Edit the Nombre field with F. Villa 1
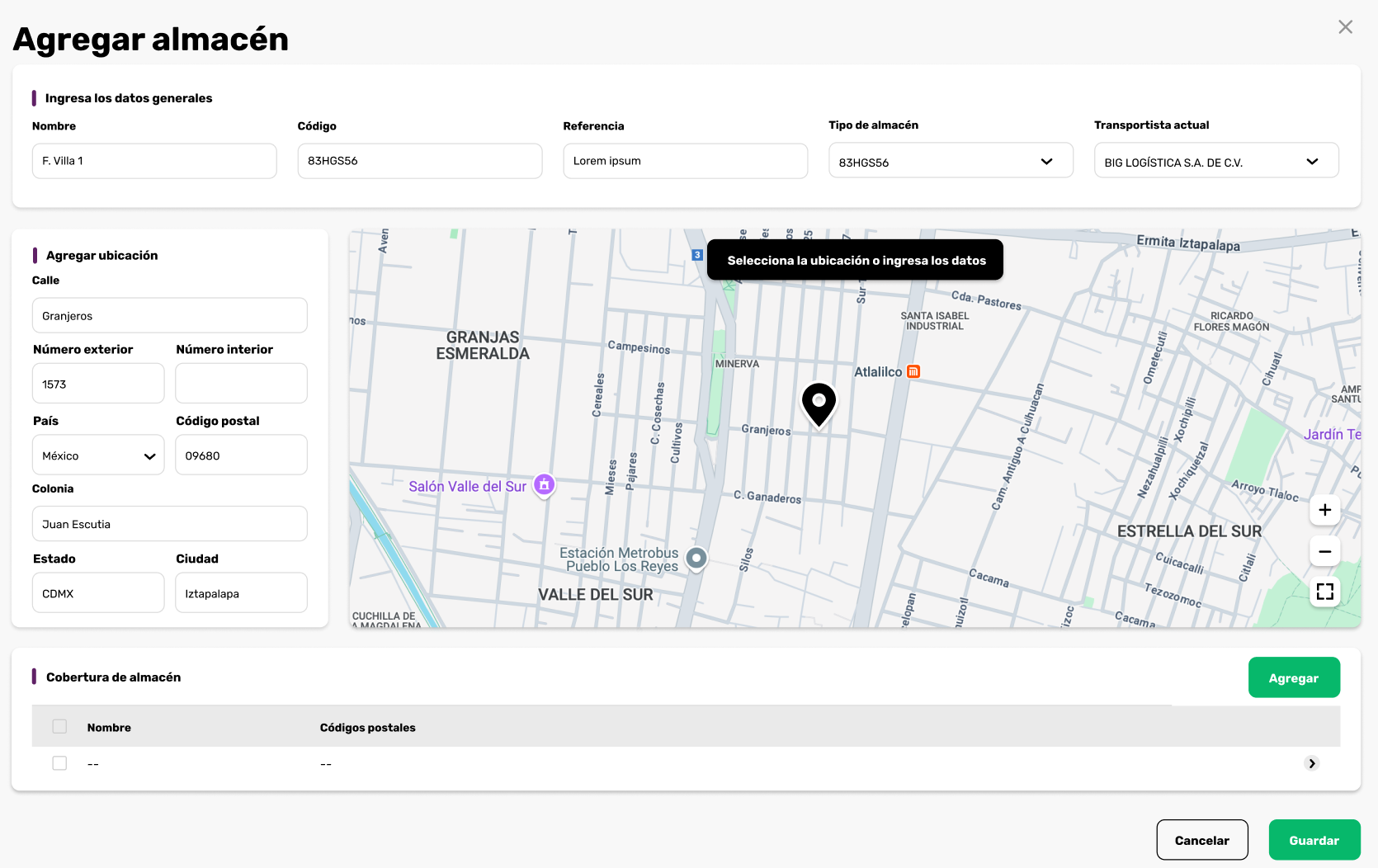 pos(154,161)
